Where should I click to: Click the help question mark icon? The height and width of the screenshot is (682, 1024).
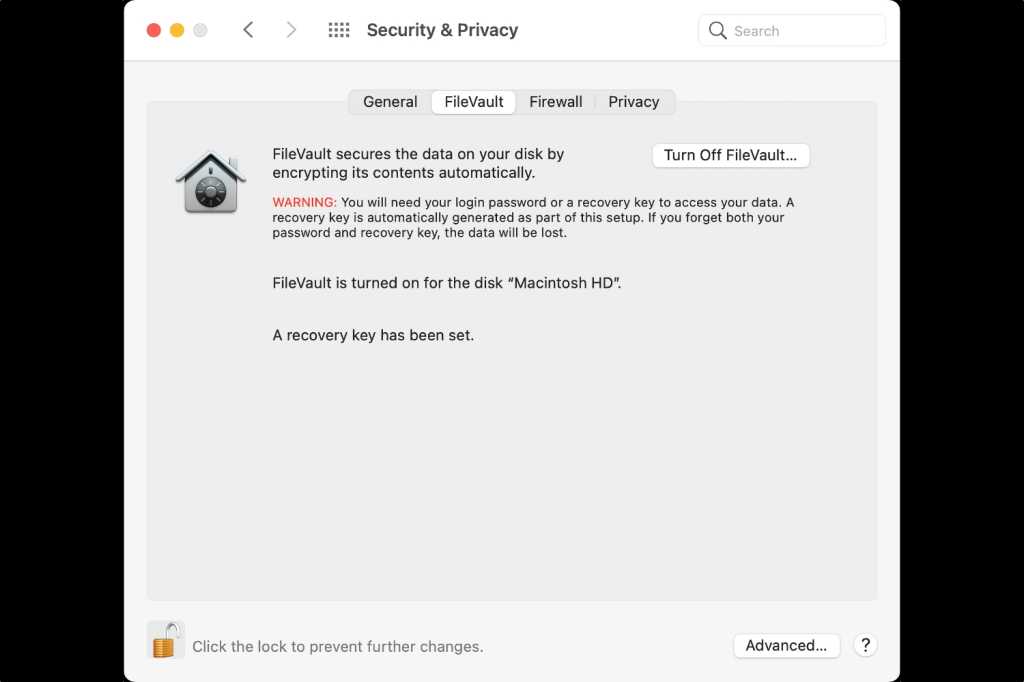tap(865, 645)
